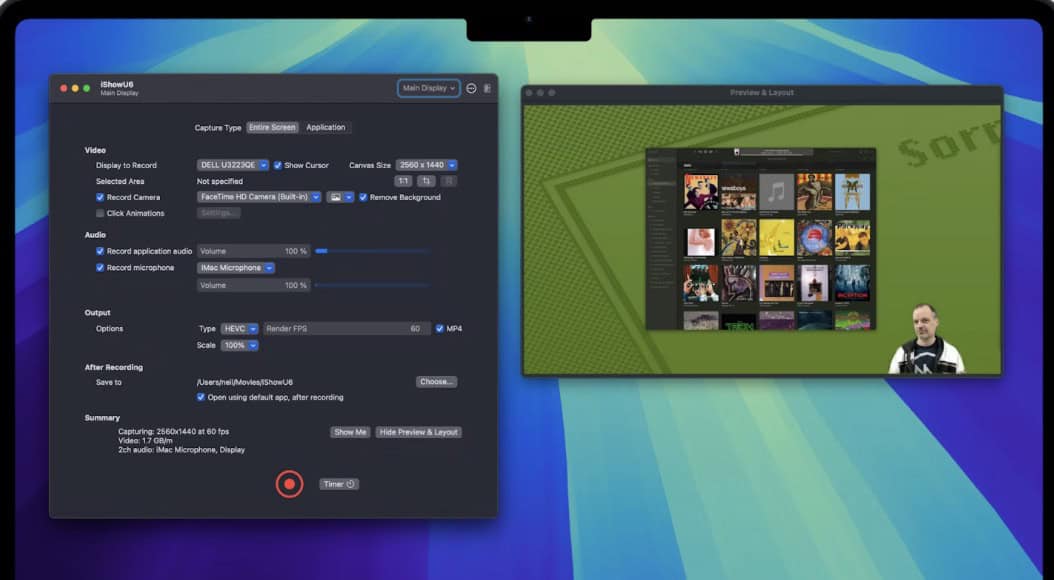The height and width of the screenshot is (580, 1054).
Task: Click the Show Me button
Action: (350, 432)
